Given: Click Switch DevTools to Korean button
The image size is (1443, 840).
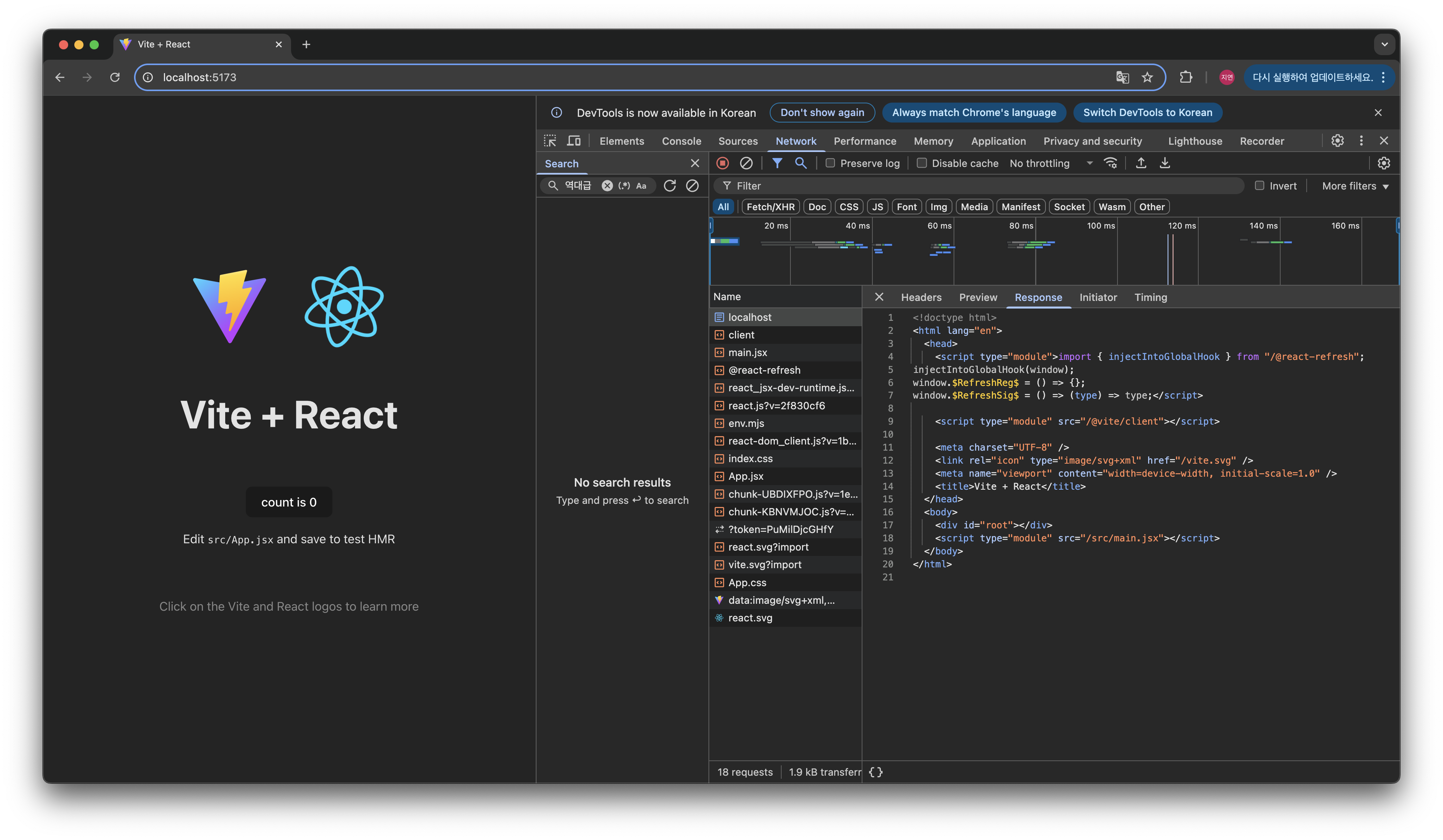Looking at the screenshot, I should click(x=1147, y=112).
